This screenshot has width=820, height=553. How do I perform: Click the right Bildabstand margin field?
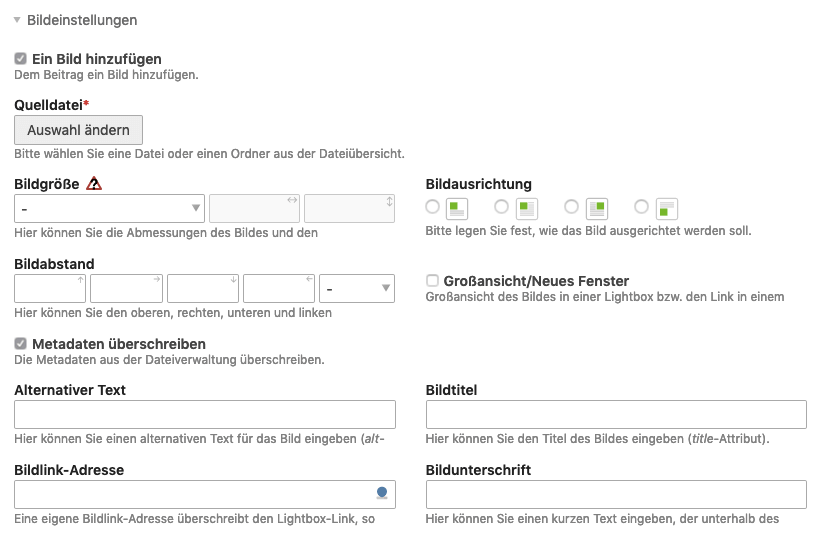point(126,288)
